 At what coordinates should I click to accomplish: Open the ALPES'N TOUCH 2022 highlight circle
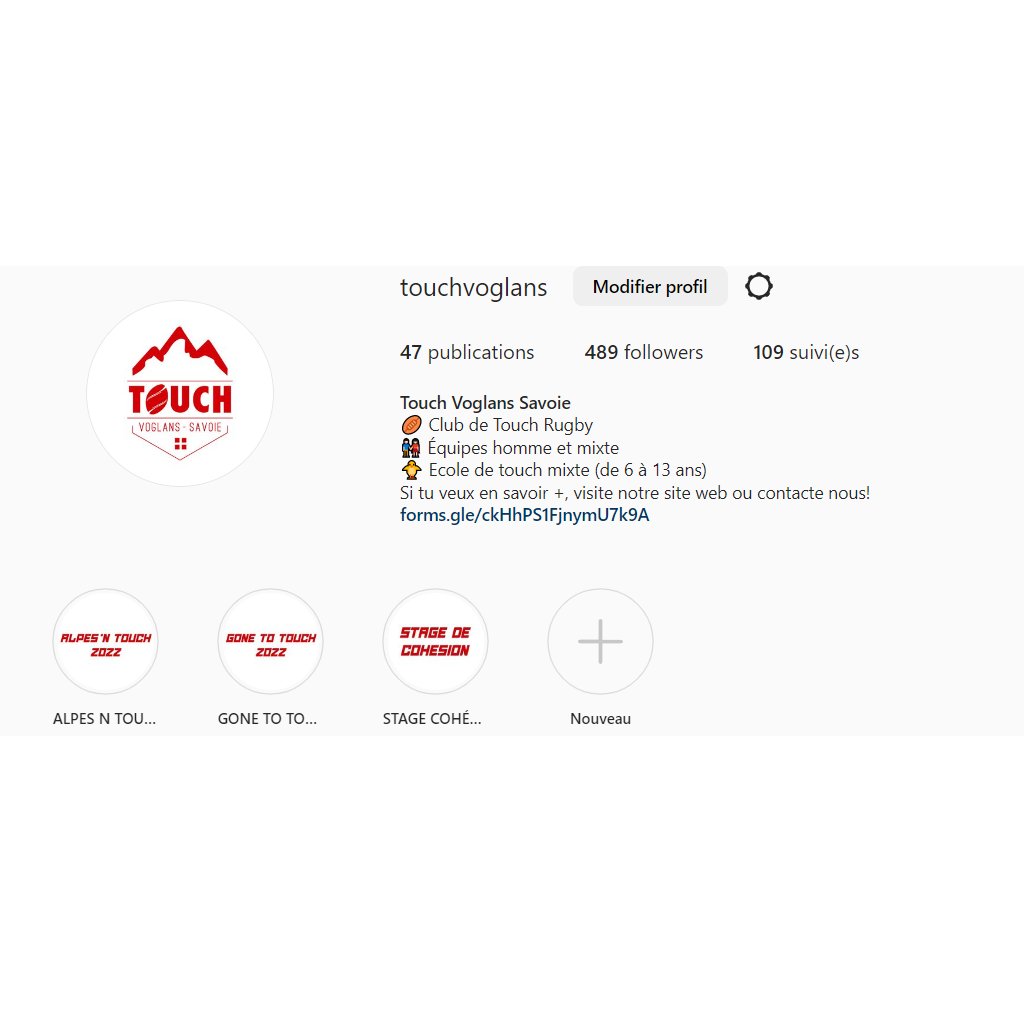point(105,641)
